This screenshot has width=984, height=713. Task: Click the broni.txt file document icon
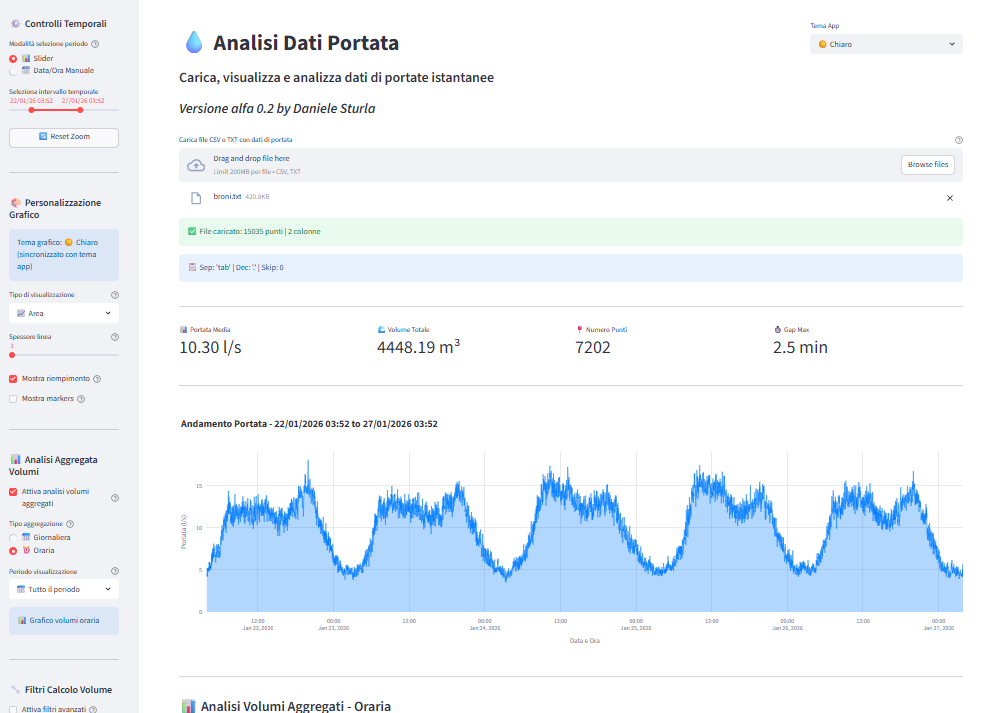(196, 197)
